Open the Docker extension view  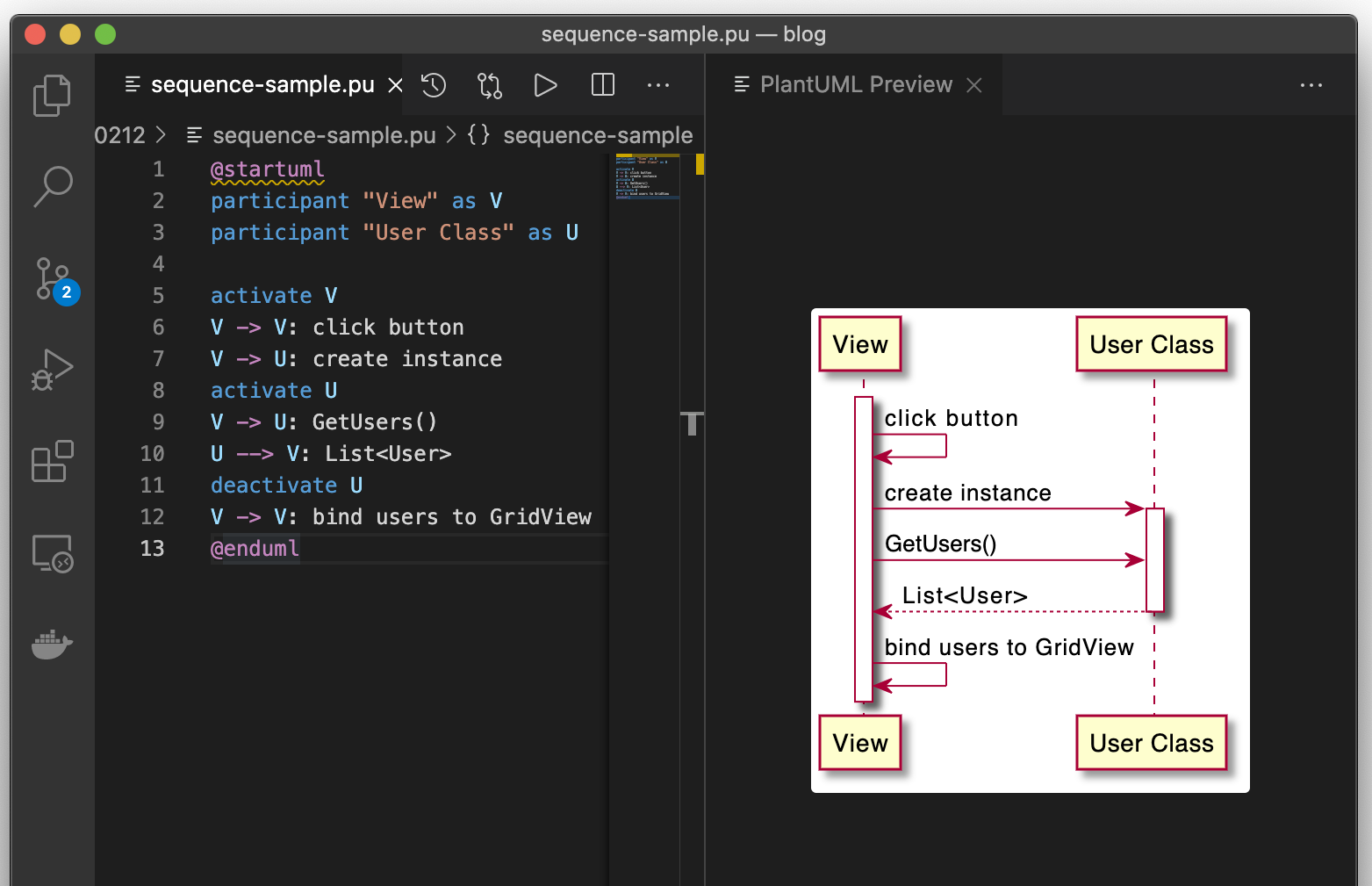pos(52,644)
